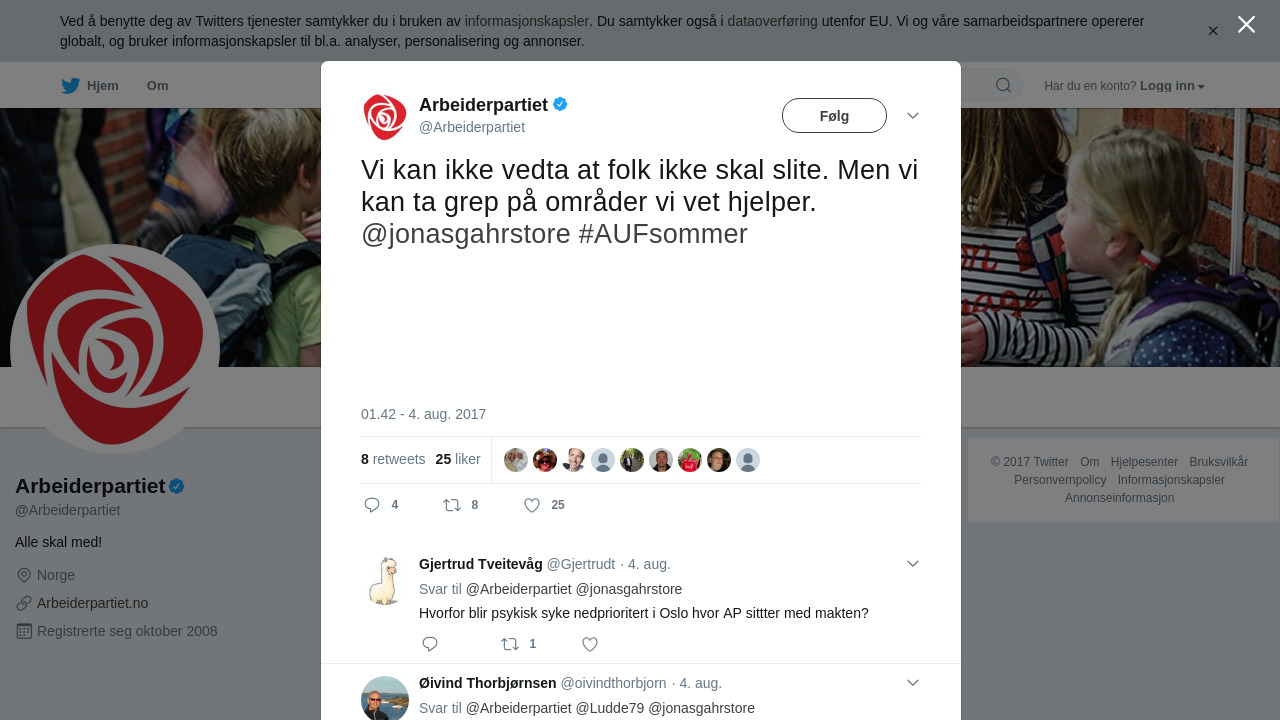
Task: Click the search magnifier icon
Action: (1003, 86)
